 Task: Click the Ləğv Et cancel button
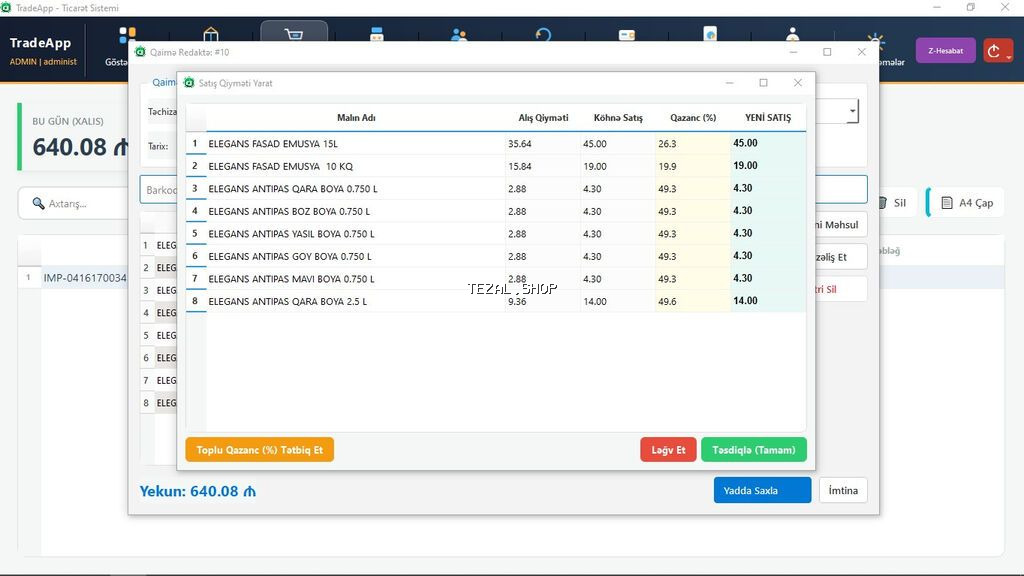click(668, 449)
